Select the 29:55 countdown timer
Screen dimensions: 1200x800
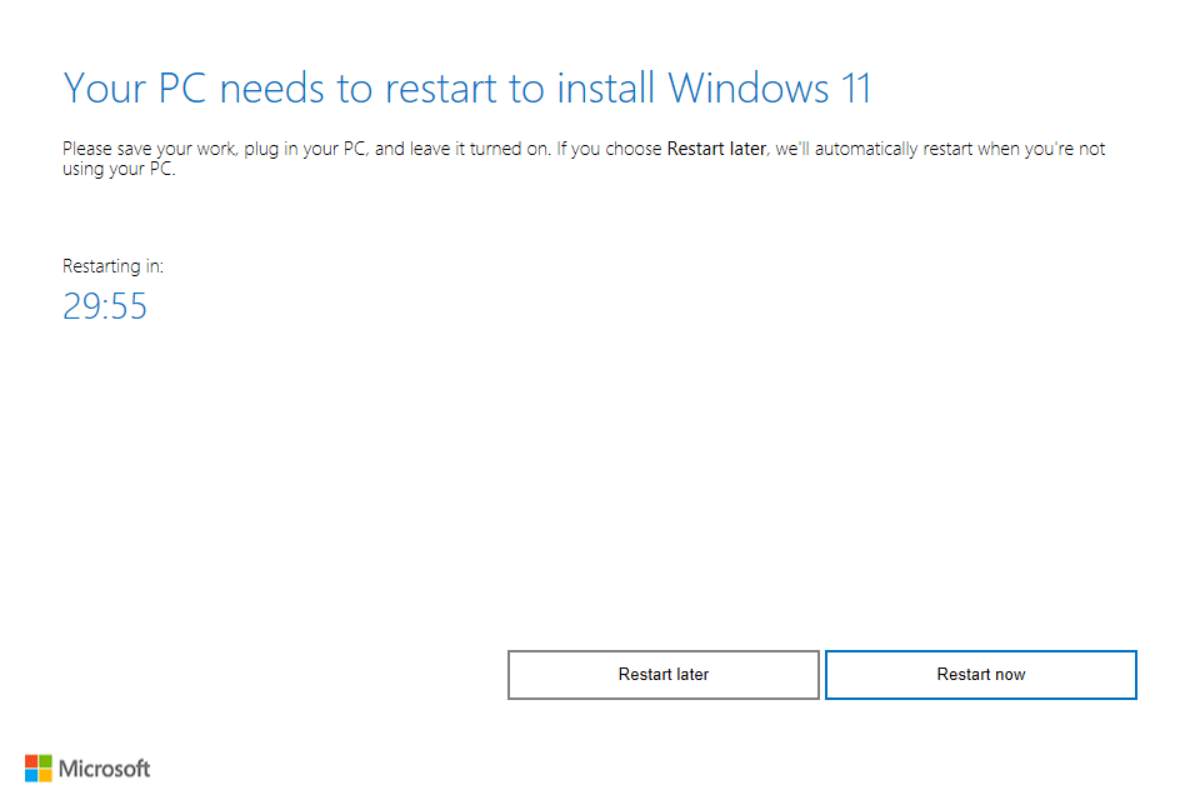pos(105,306)
